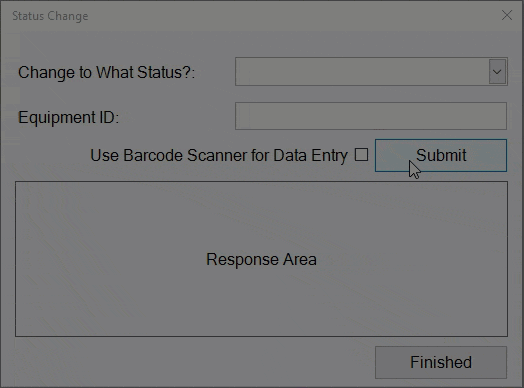Image resolution: width=524 pixels, height=388 pixels.
Task: Click inside the Change to What Status combo box
Action: (371, 72)
